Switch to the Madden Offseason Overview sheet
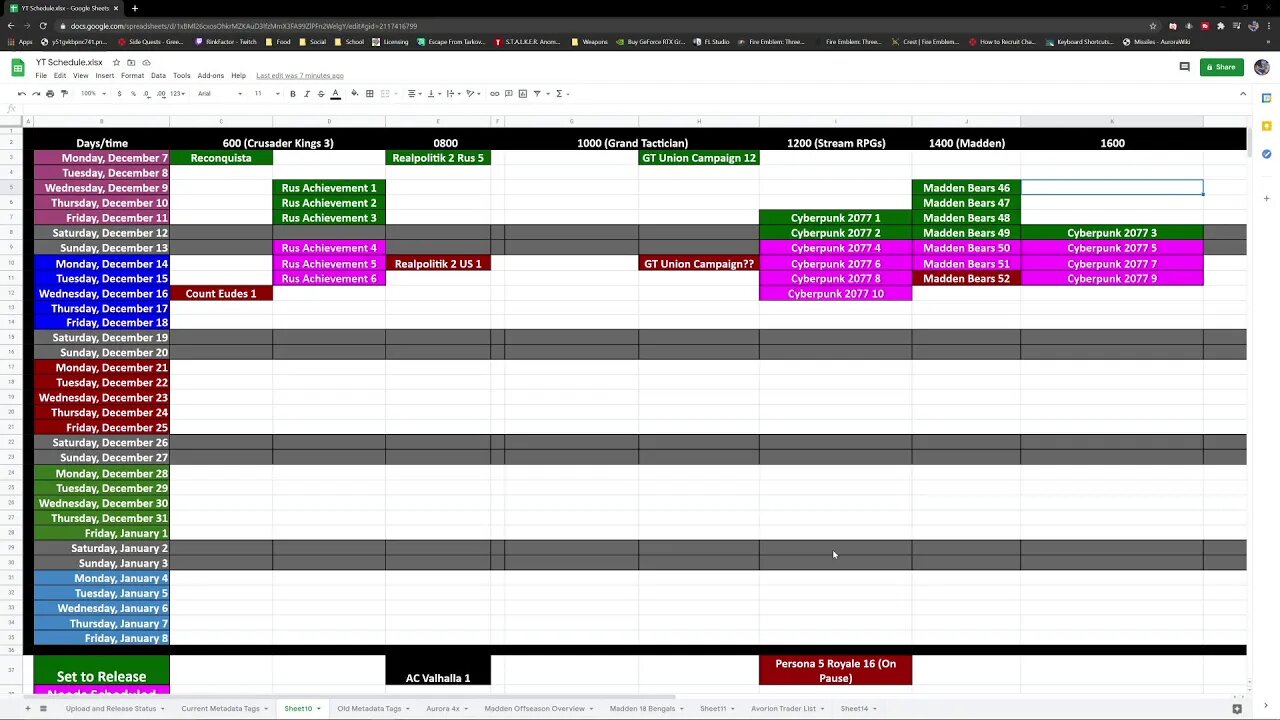 (x=534, y=708)
